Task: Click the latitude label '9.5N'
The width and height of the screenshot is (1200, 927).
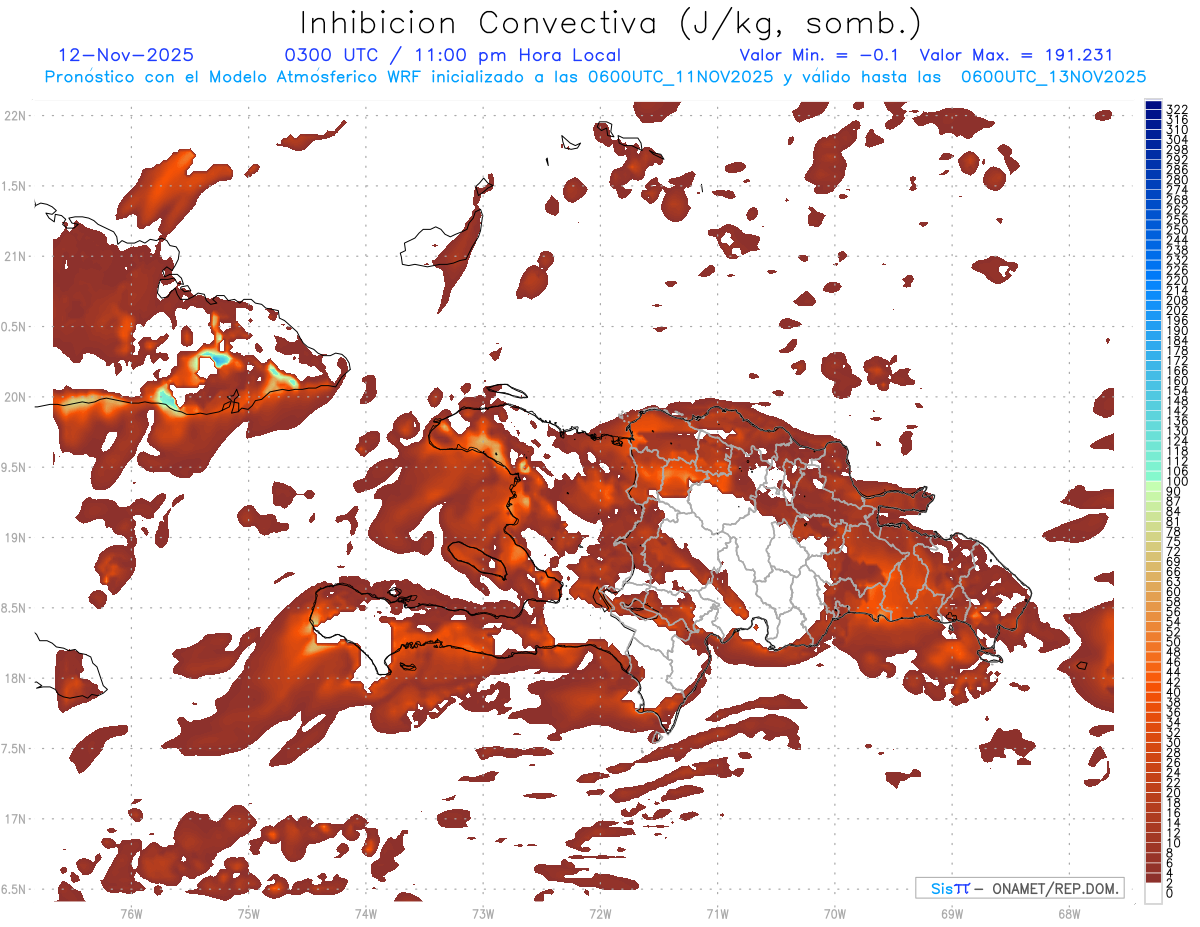Action: 15,468
